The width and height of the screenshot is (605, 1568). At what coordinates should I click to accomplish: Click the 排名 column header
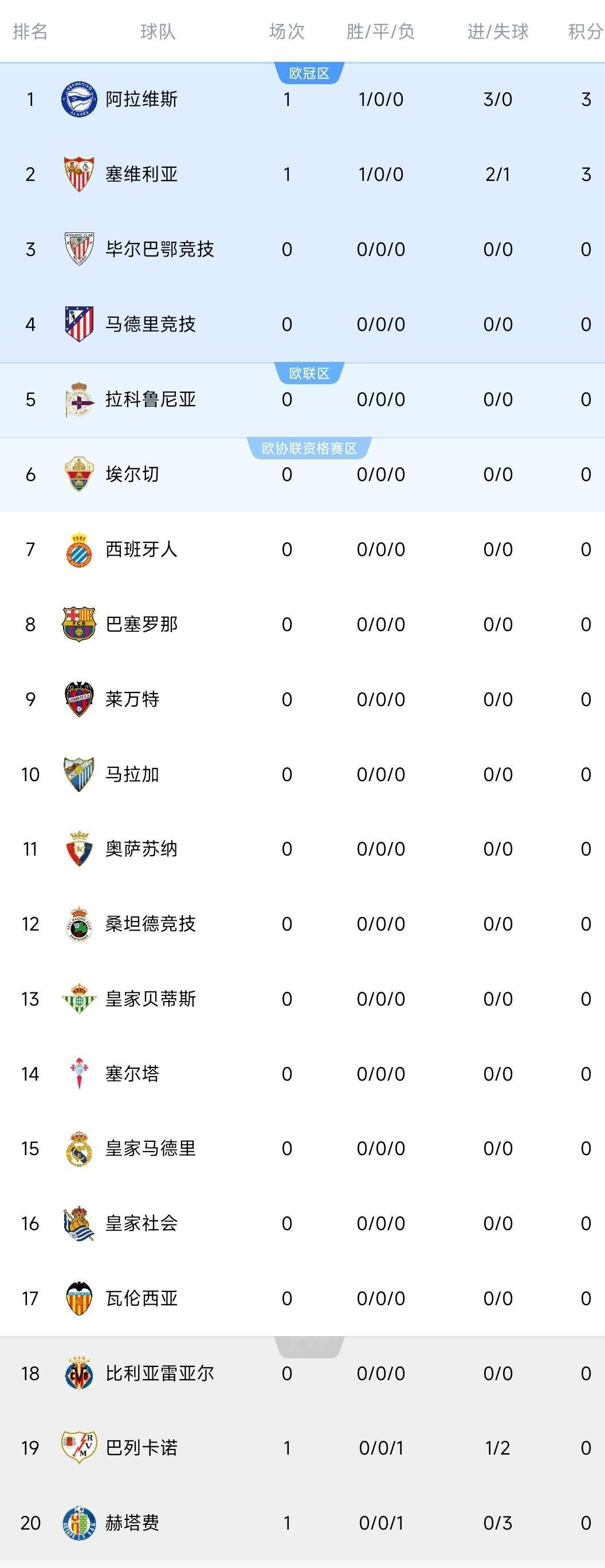coord(30,31)
